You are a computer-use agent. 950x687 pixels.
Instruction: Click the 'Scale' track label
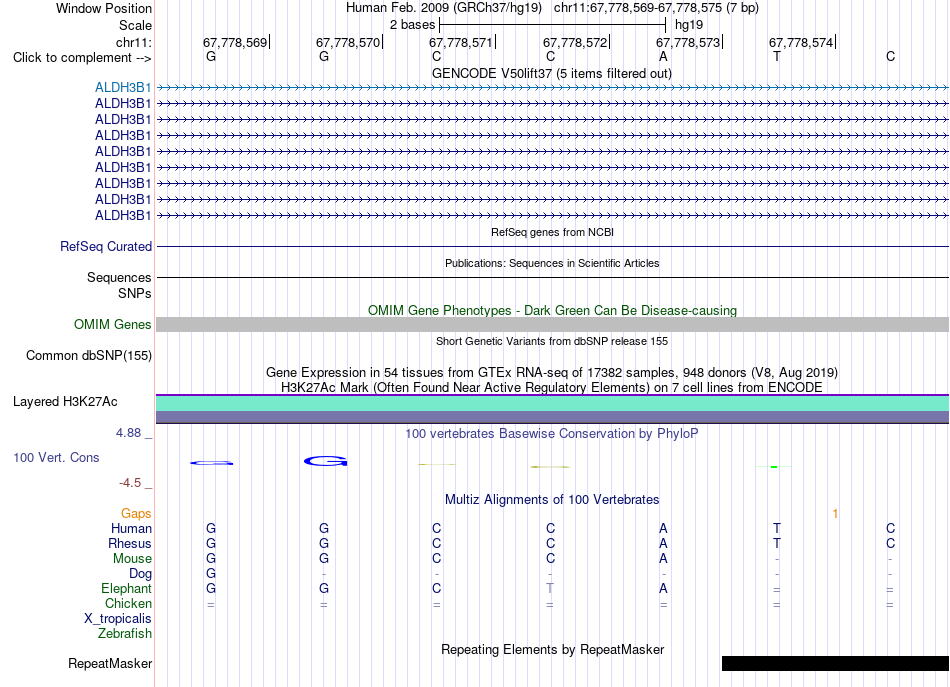pos(135,25)
